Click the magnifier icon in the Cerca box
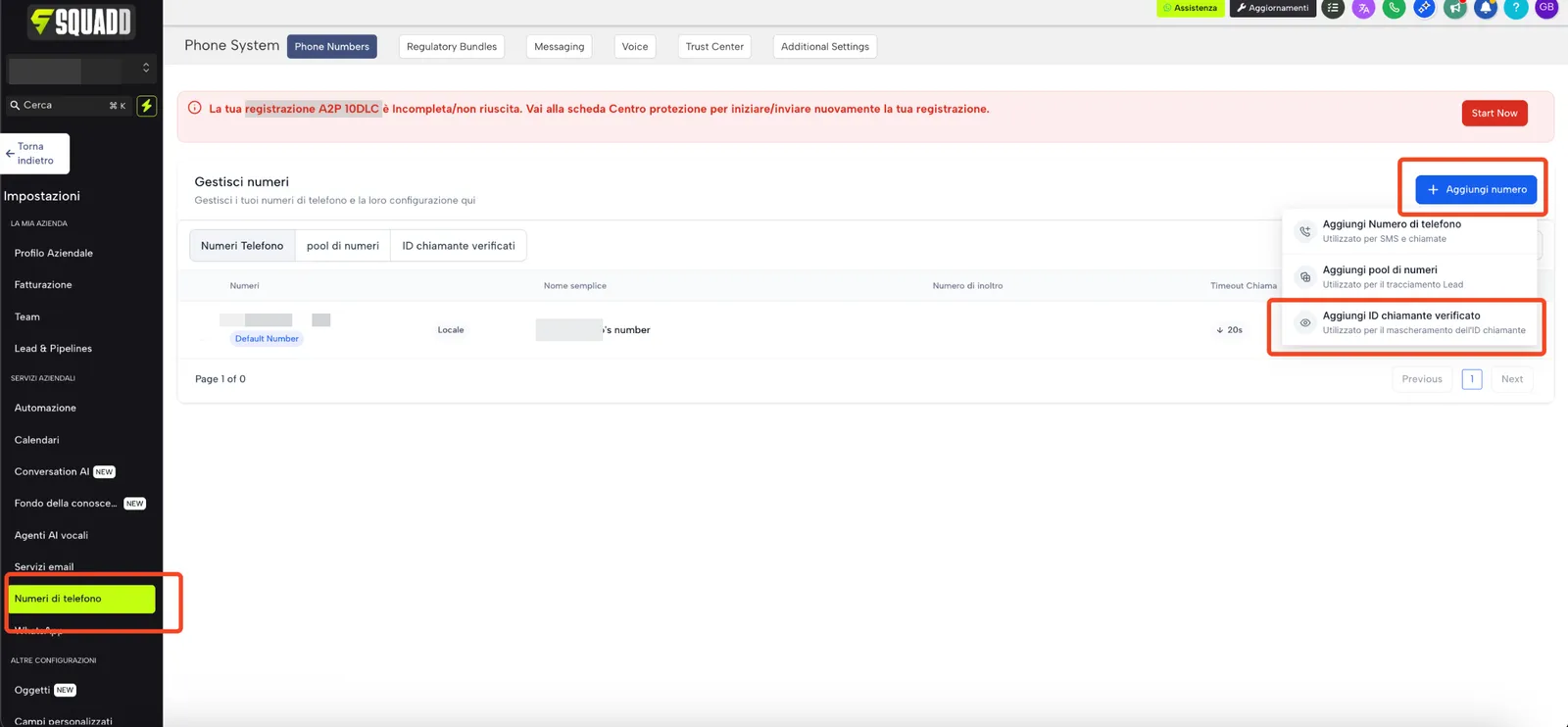The image size is (1568, 727). [15, 105]
